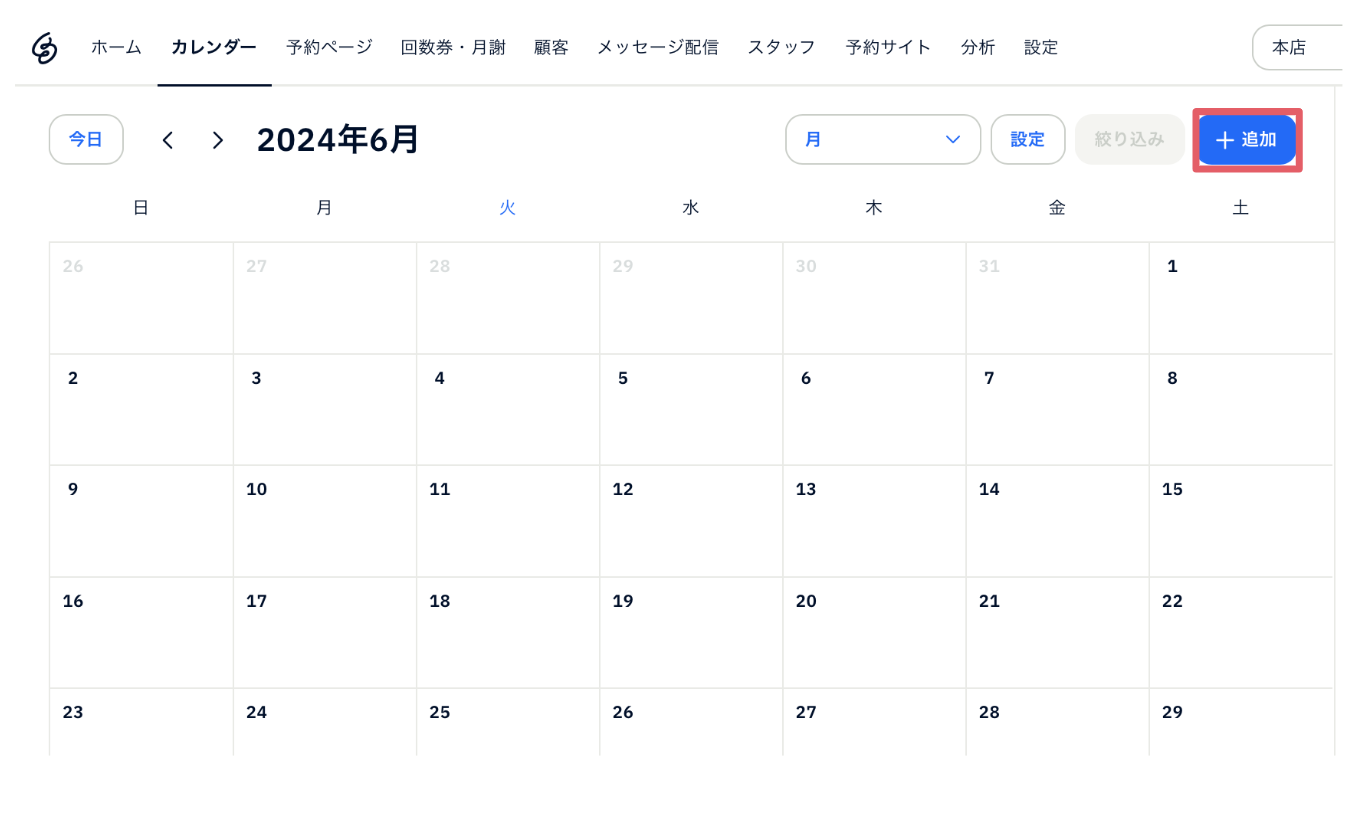Viewport: 1362px width, 826px height.
Task: Select June 23 cell
Action: coord(141,722)
